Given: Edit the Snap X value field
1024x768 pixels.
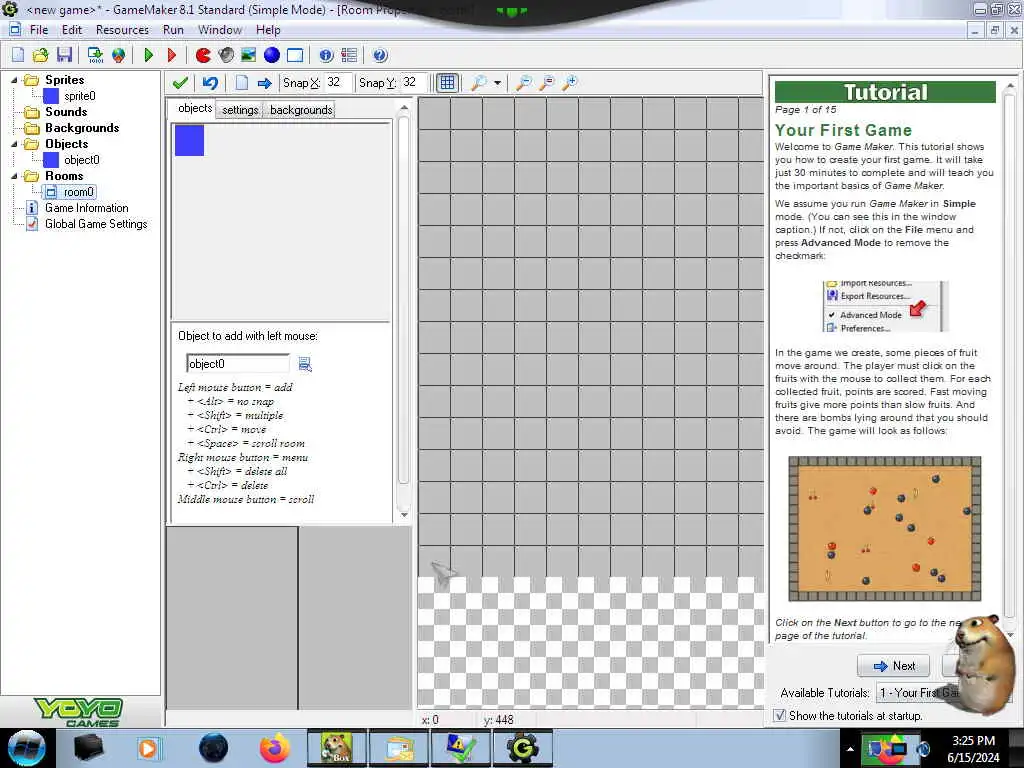Looking at the screenshot, I should (x=338, y=82).
